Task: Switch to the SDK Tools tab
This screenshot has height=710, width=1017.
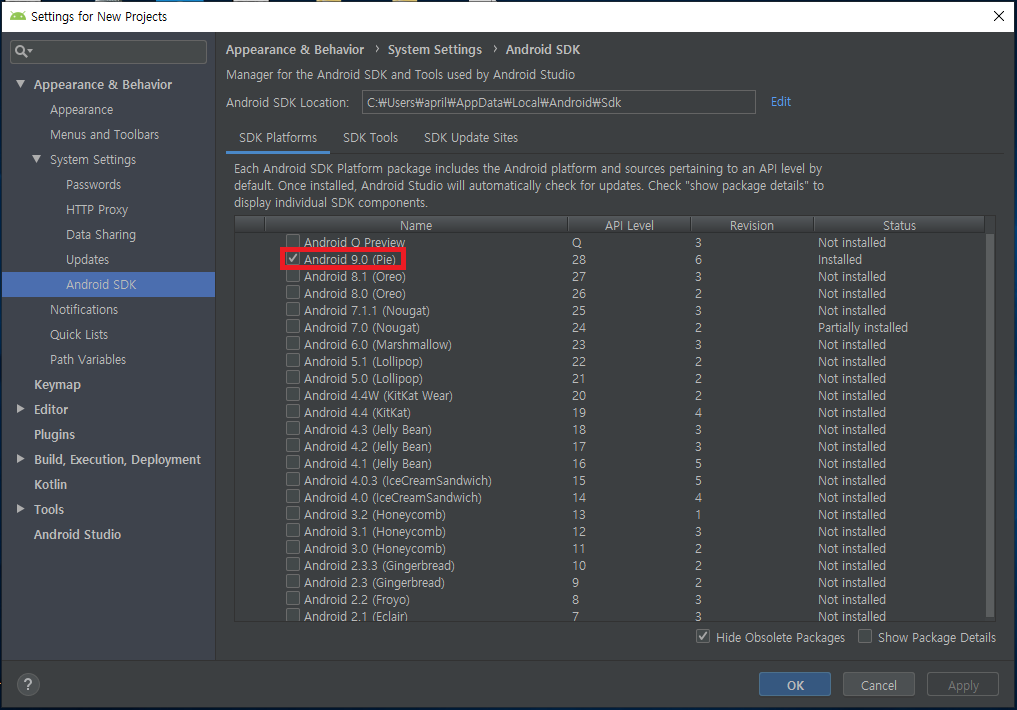Action: point(370,137)
